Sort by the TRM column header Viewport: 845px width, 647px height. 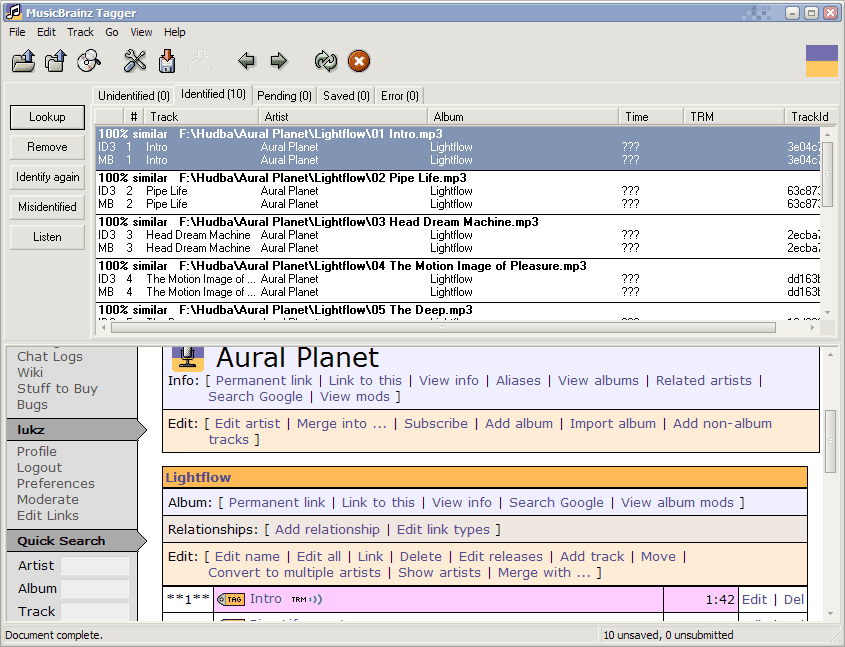click(734, 117)
